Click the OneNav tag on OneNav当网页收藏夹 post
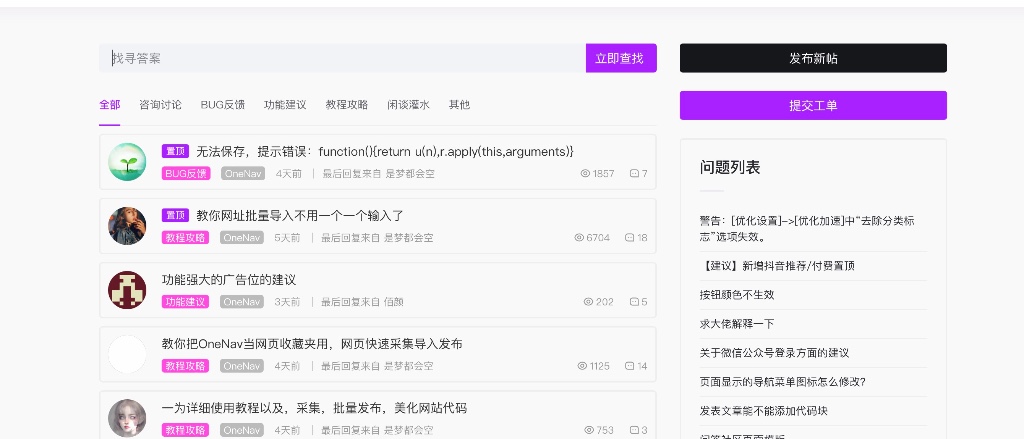Viewport: 1024px width, 439px height. (242, 365)
